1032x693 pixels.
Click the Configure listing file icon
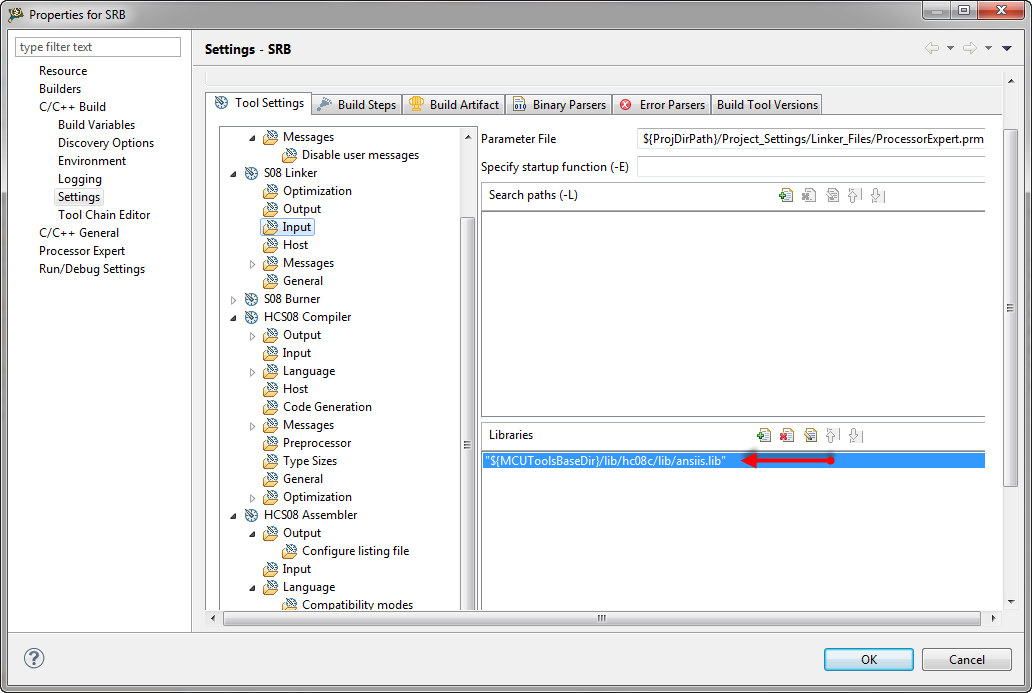(290, 551)
